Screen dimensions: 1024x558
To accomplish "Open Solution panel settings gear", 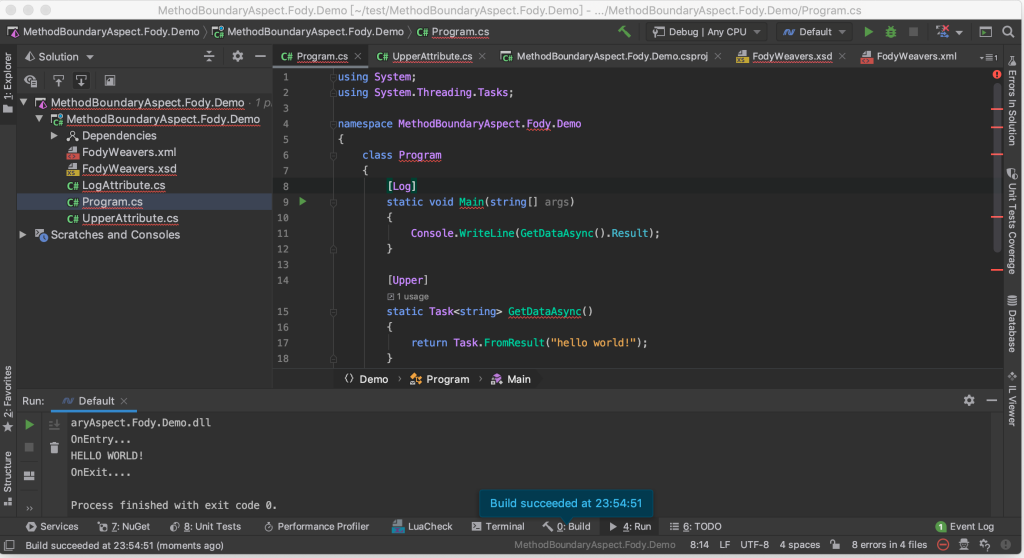I will coord(238,56).
